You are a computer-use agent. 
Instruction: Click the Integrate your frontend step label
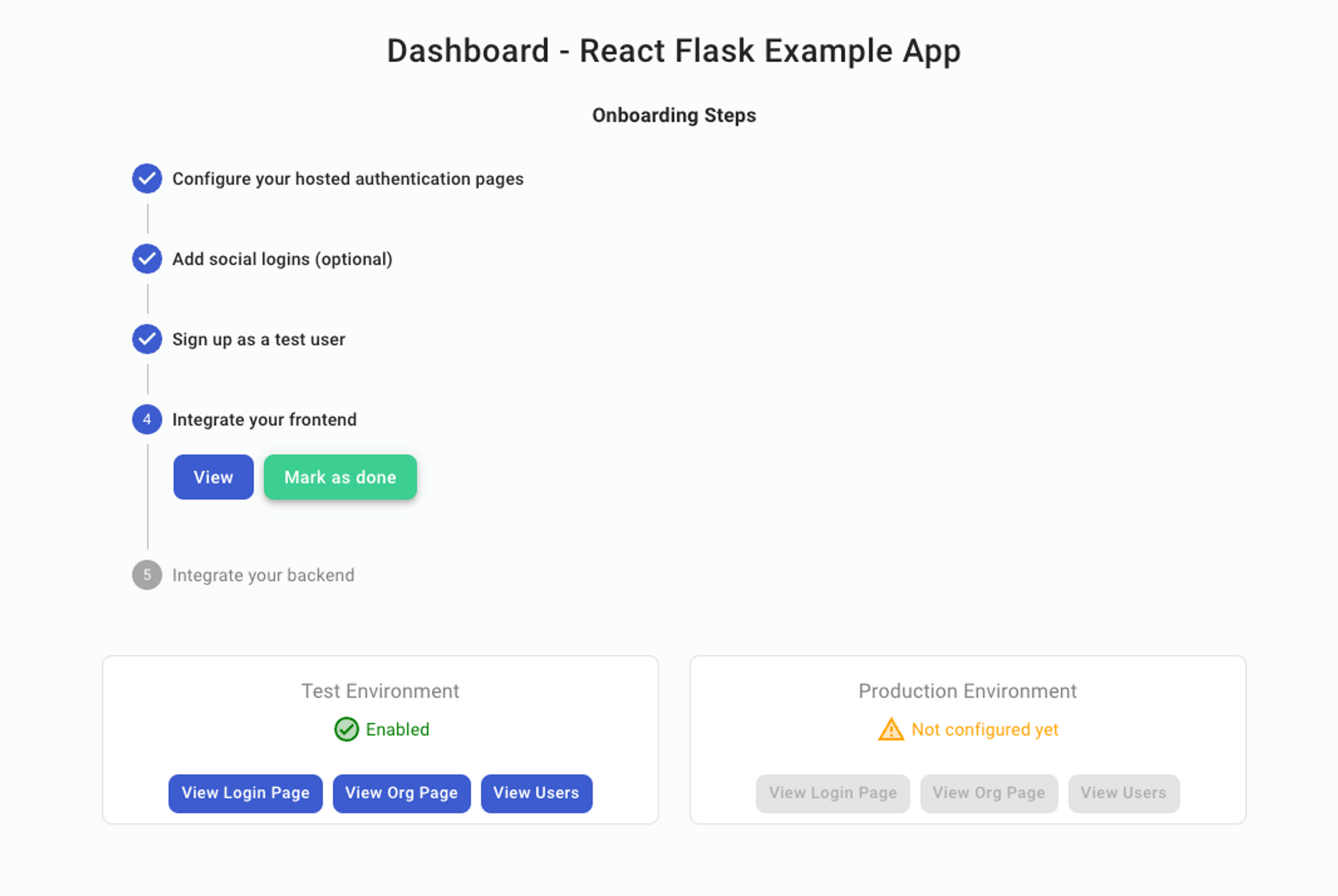pyautogui.click(x=264, y=419)
